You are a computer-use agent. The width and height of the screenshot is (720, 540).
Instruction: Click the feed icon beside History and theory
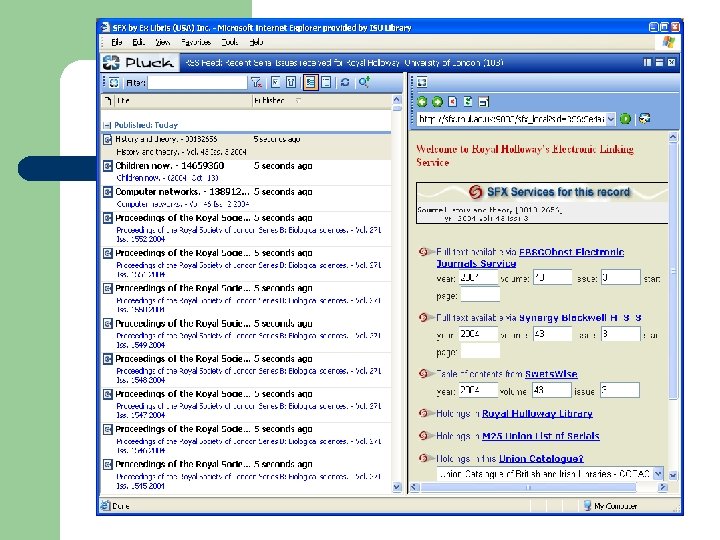point(108,139)
